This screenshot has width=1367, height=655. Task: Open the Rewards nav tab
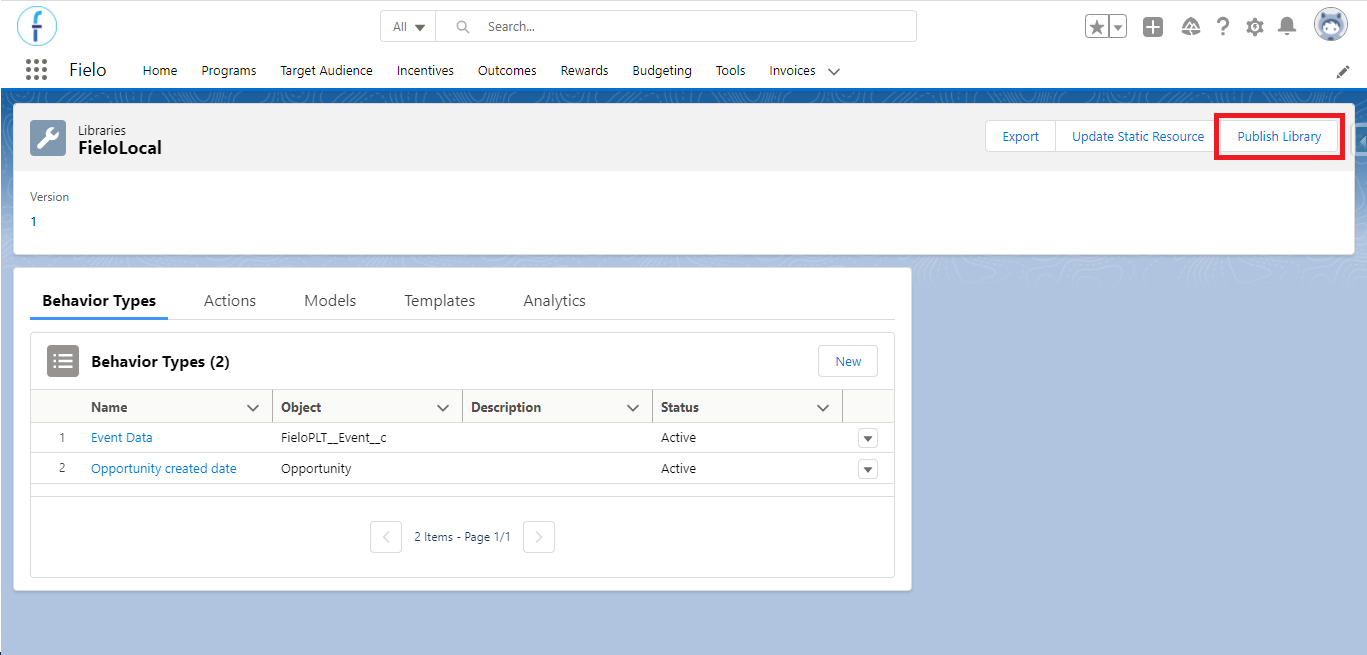(584, 71)
